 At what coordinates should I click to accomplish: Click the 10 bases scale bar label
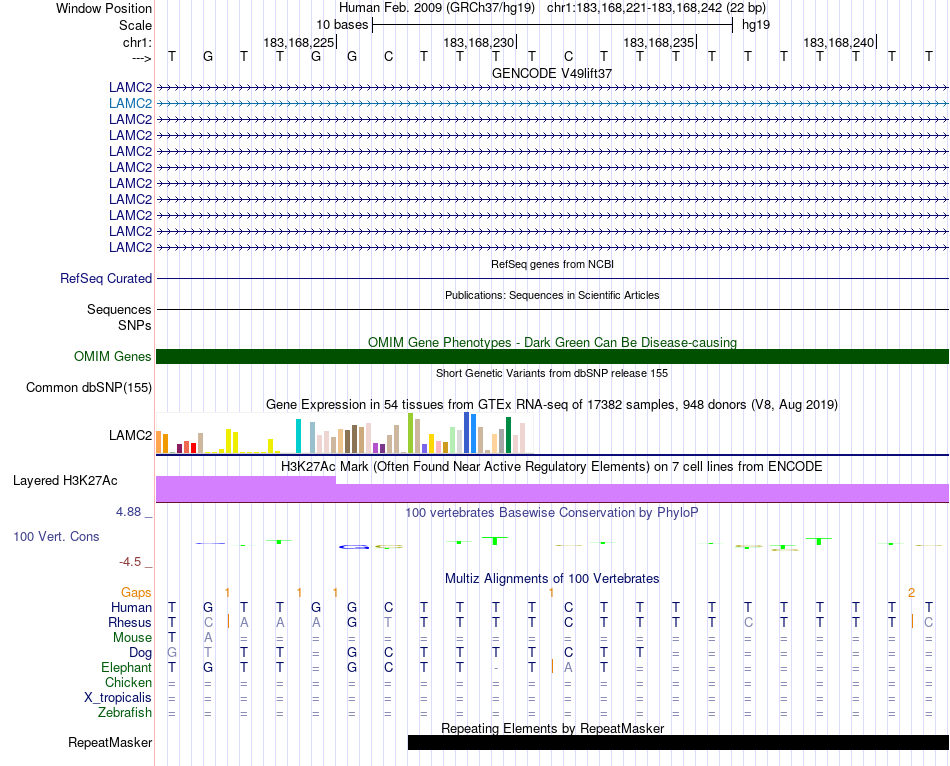(342, 25)
